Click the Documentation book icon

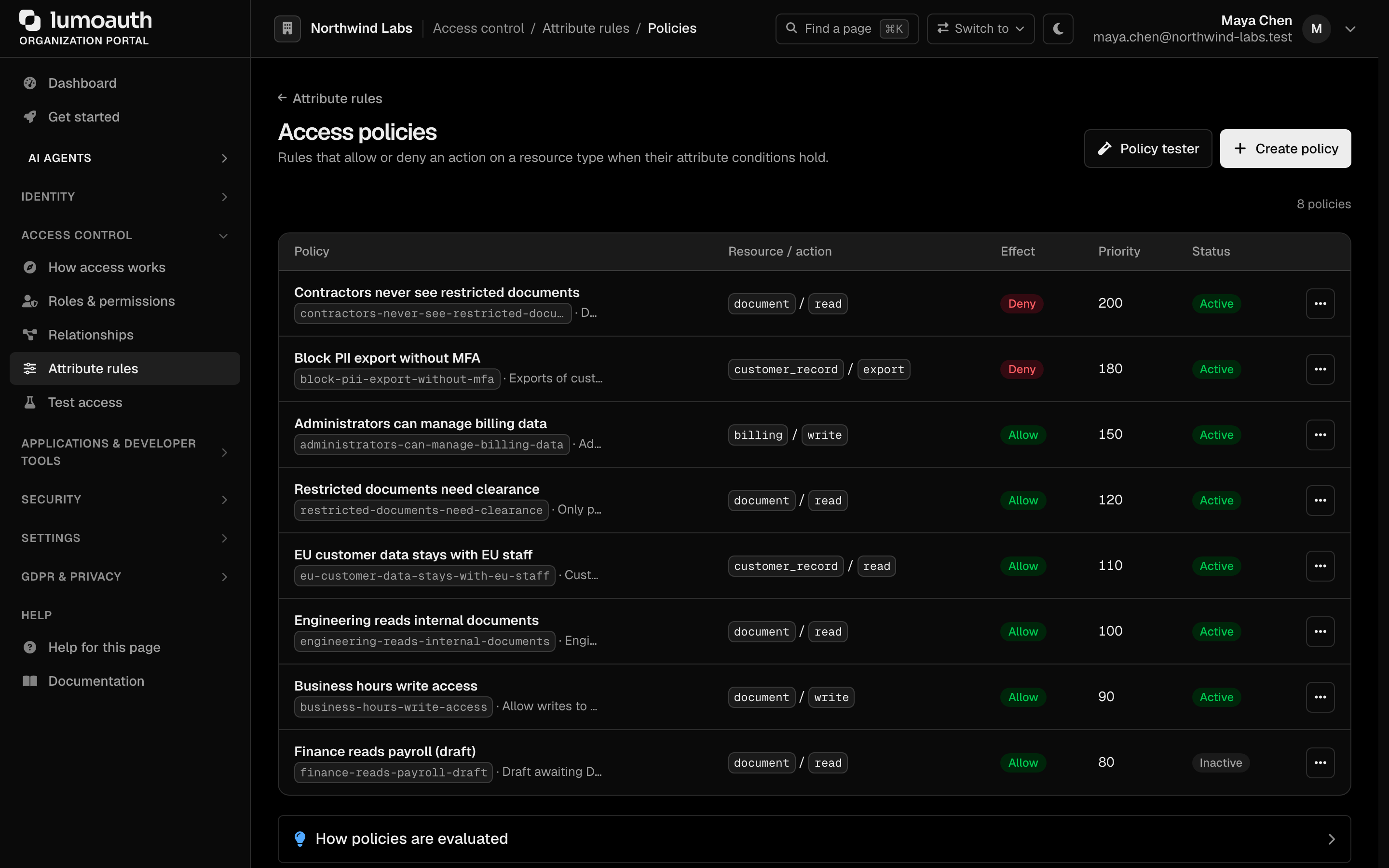(x=30, y=681)
